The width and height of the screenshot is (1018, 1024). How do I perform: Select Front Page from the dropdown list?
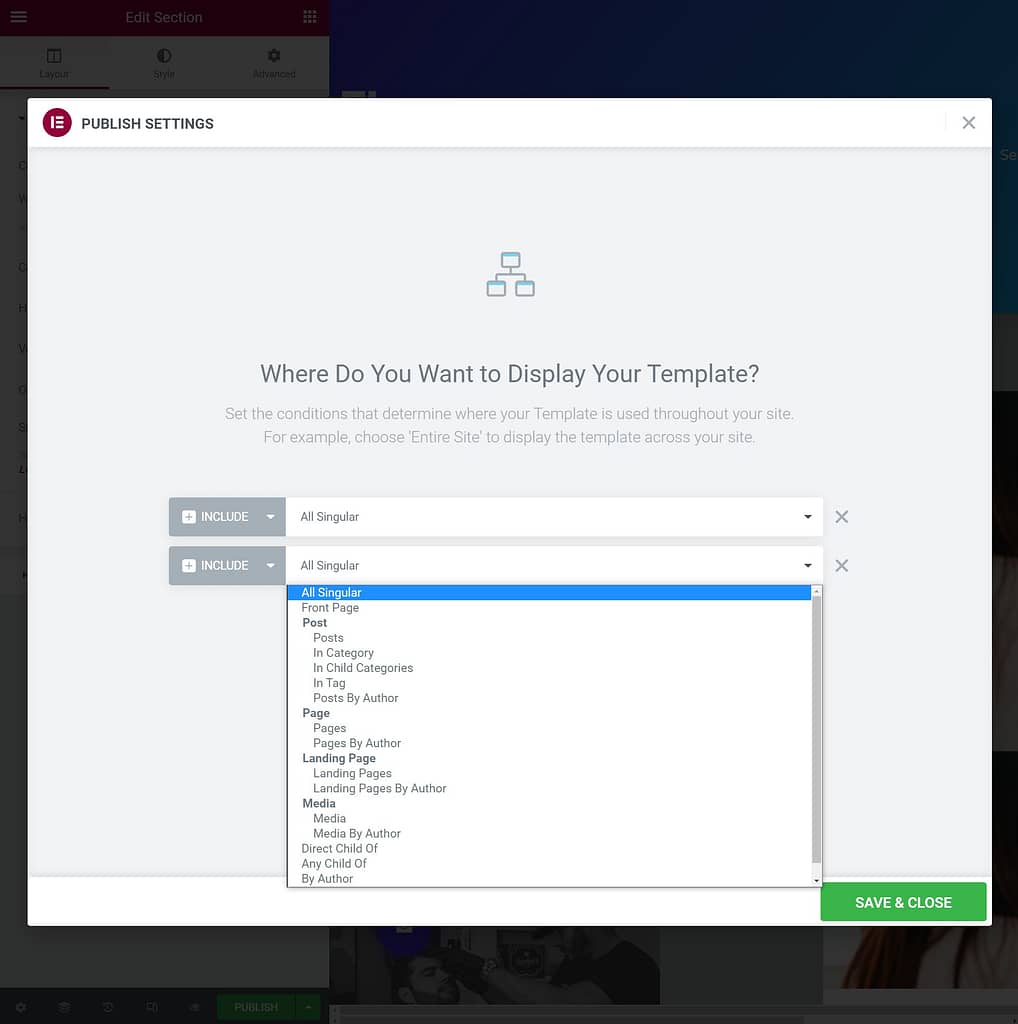click(330, 608)
